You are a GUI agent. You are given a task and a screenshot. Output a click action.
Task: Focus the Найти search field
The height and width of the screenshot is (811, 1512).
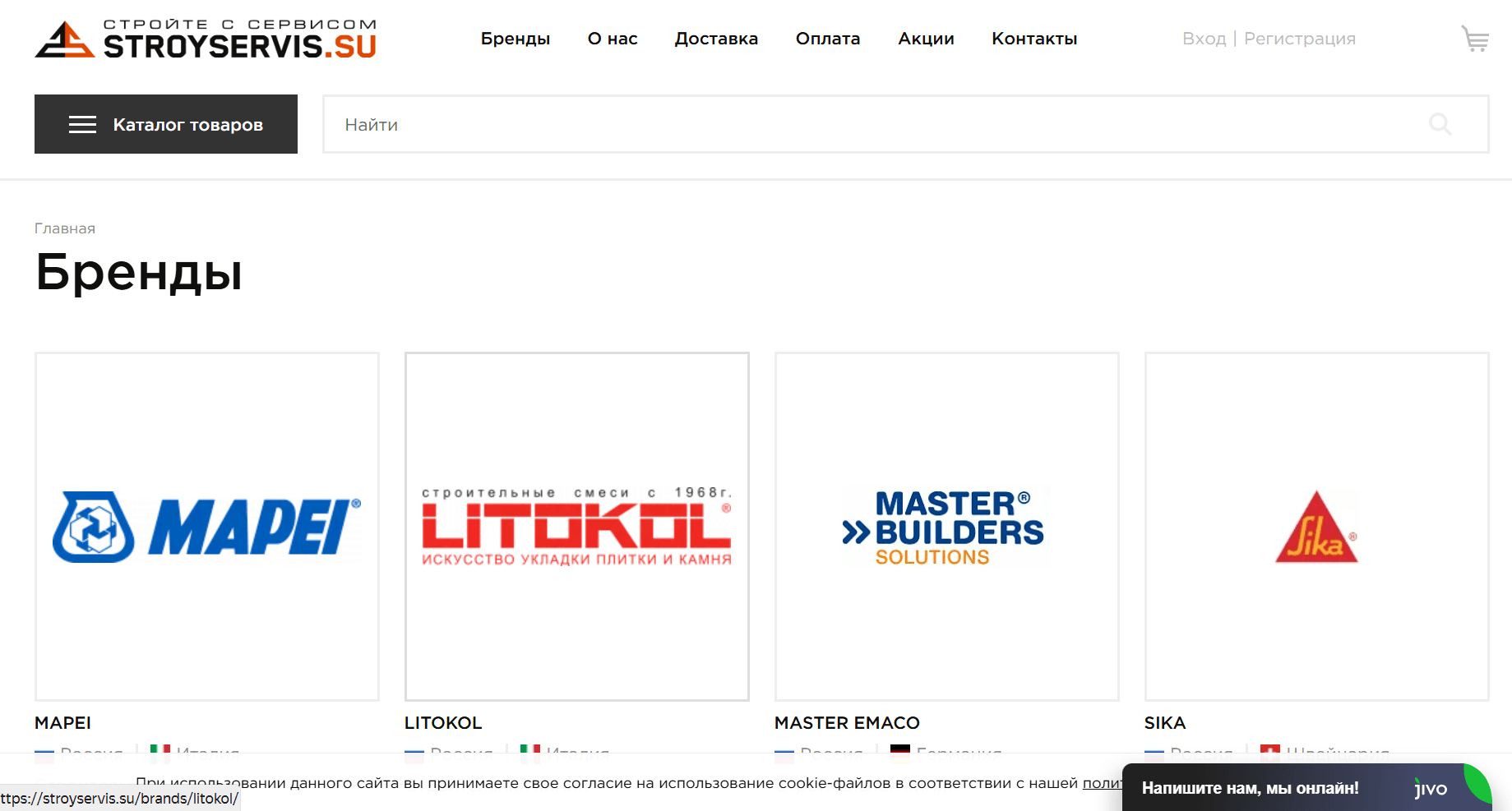906,124
